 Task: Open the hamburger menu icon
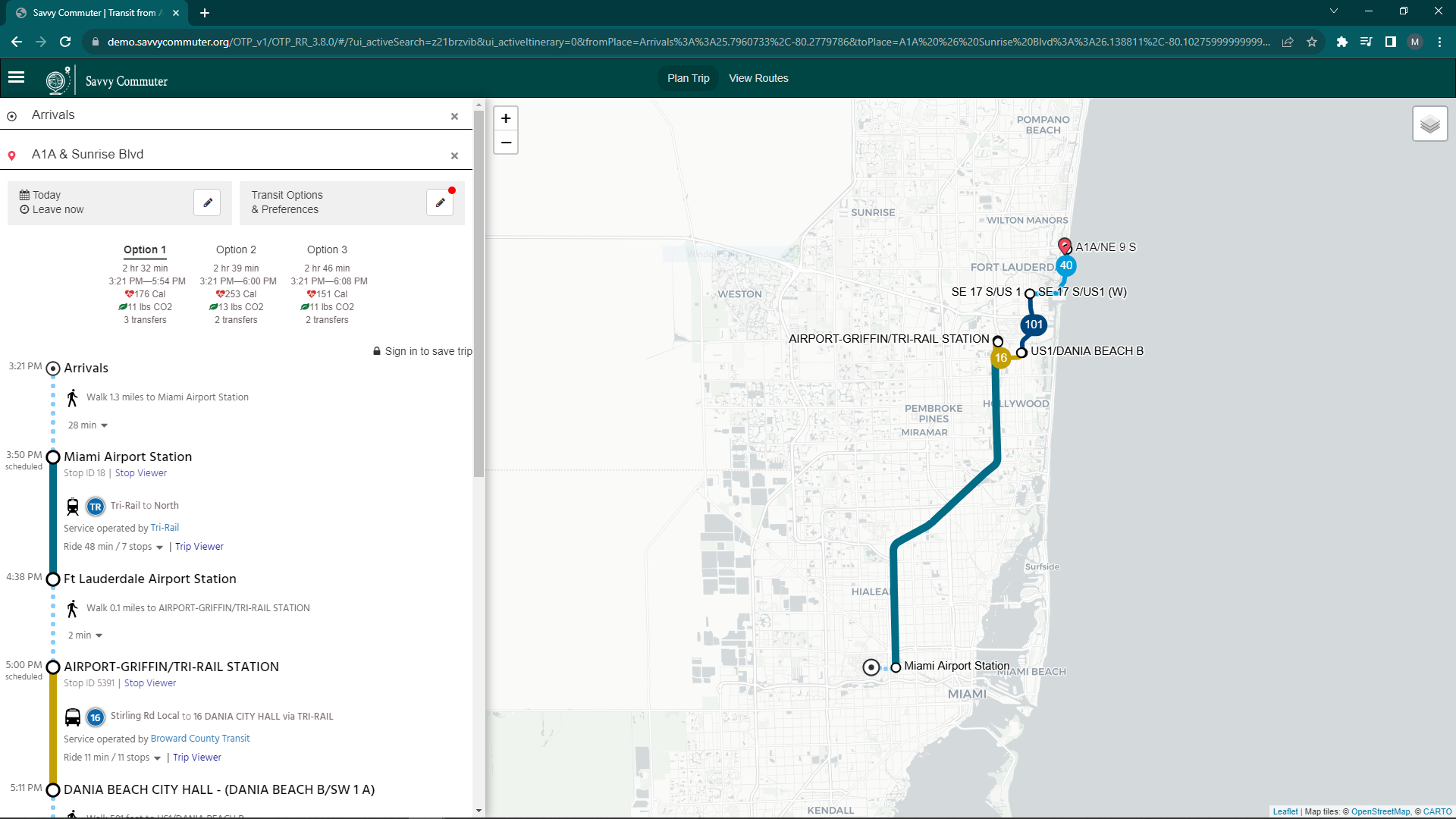(16, 77)
